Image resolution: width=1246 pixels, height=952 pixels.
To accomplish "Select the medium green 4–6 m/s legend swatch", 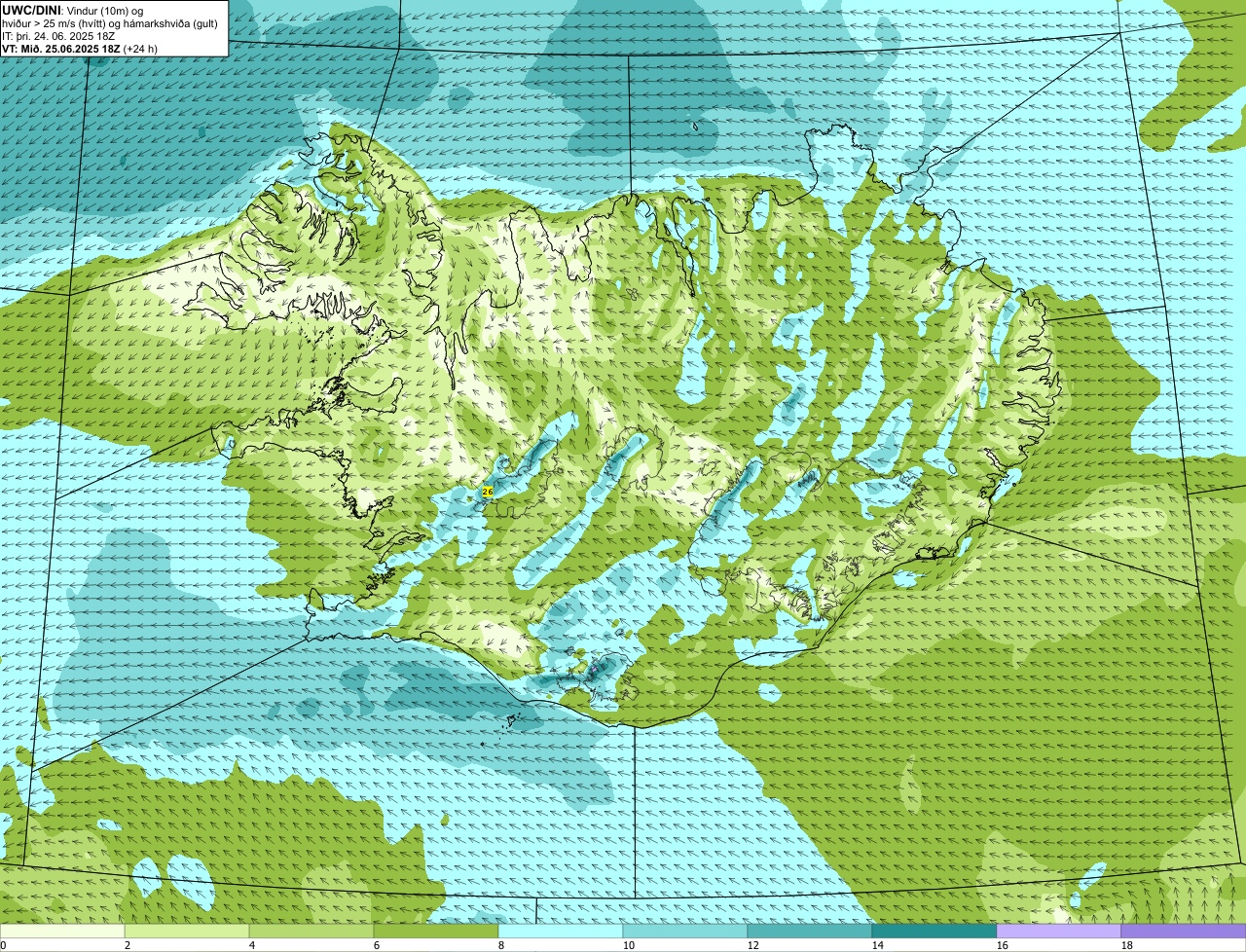I will tap(311, 931).
